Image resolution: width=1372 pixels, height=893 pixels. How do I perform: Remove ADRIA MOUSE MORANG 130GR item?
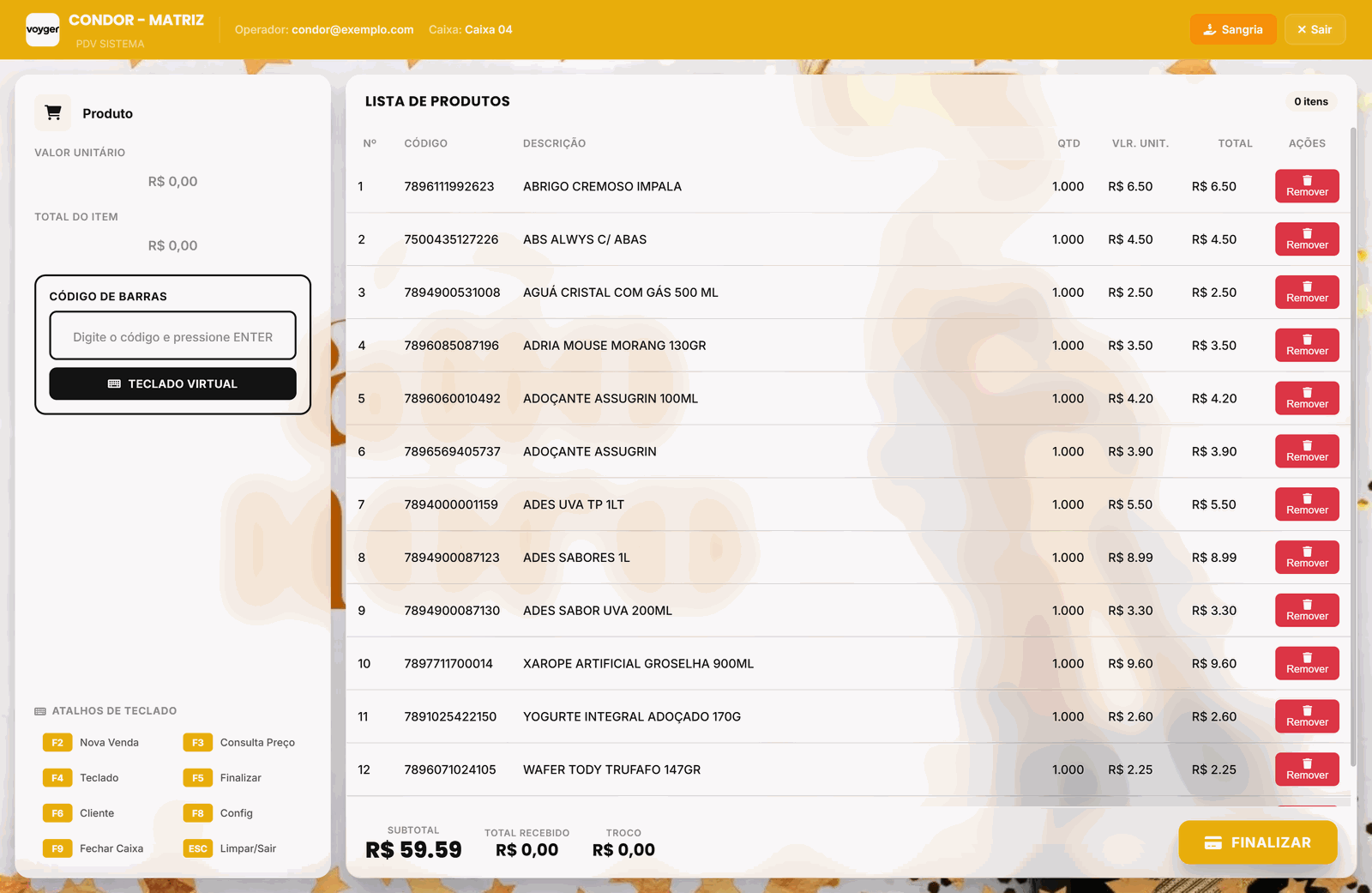(1307, 346)
